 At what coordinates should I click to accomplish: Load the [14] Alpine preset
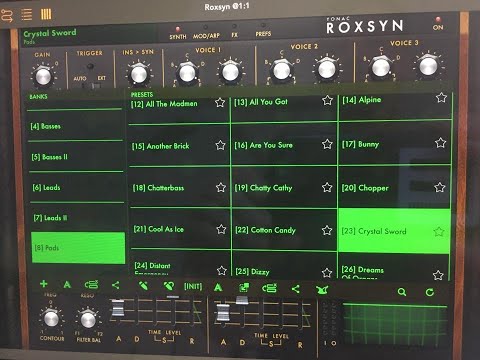[x=395, y=106]
